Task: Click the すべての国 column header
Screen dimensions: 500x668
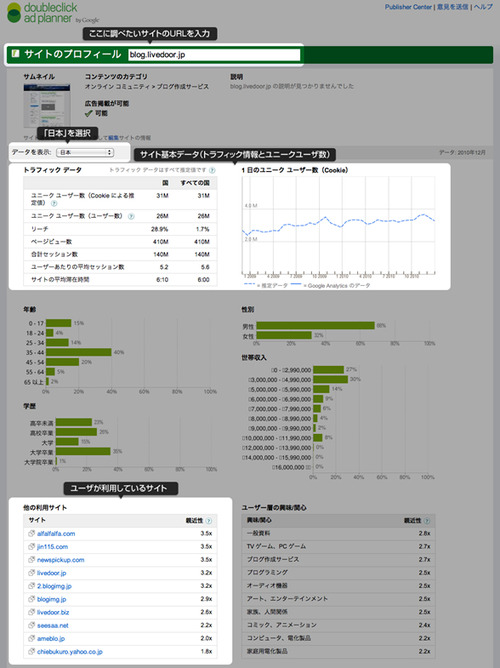Action: pyautogui.click(x=195, y=183)
